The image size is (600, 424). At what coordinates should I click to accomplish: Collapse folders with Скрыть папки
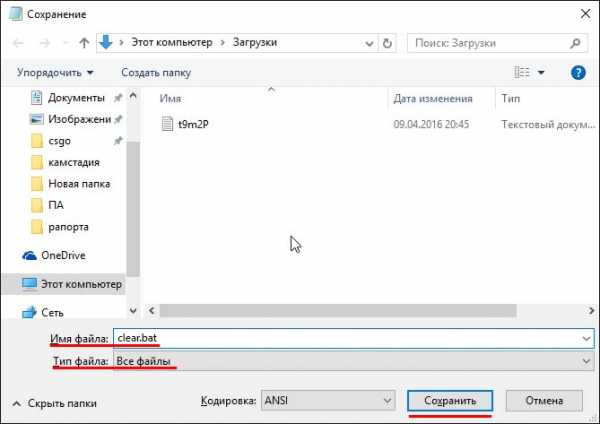point(55,404)
